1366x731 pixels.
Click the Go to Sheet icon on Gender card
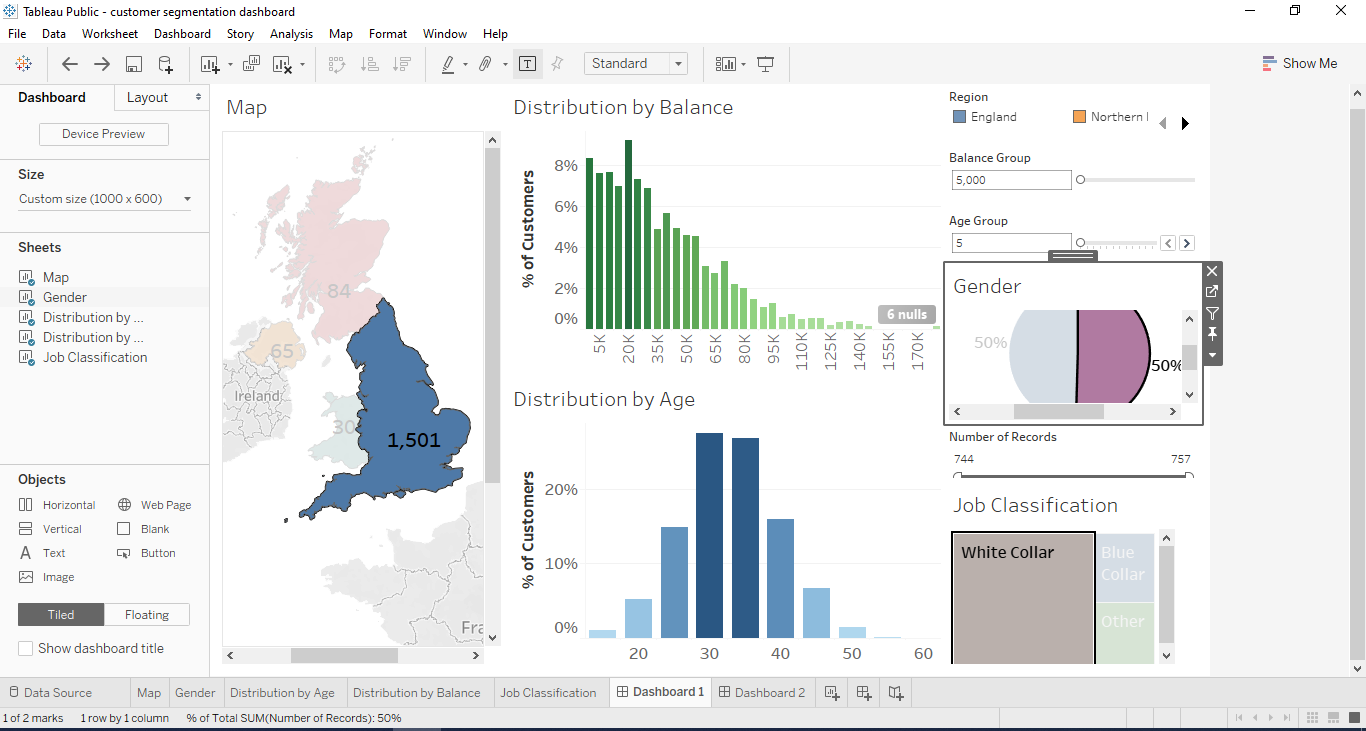pyautogui.click(x=1211, y=291)
